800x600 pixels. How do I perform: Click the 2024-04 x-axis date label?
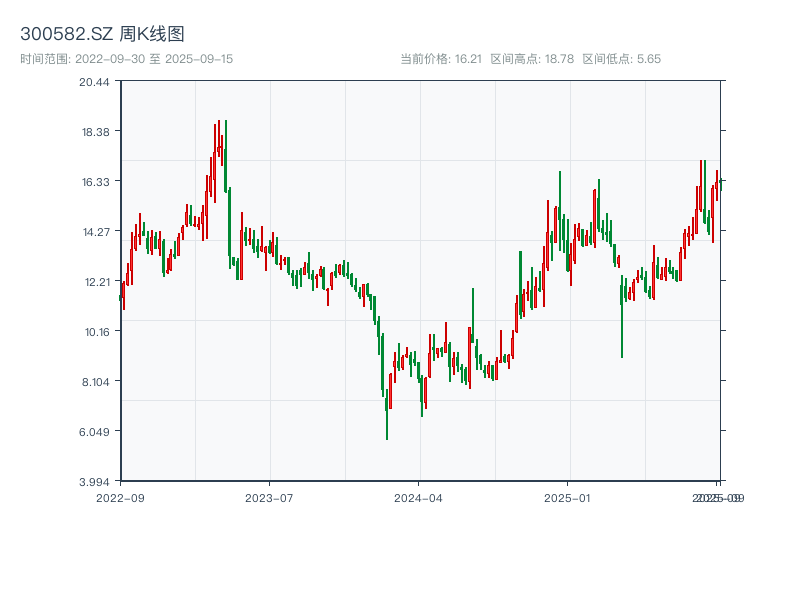[419, 497]
